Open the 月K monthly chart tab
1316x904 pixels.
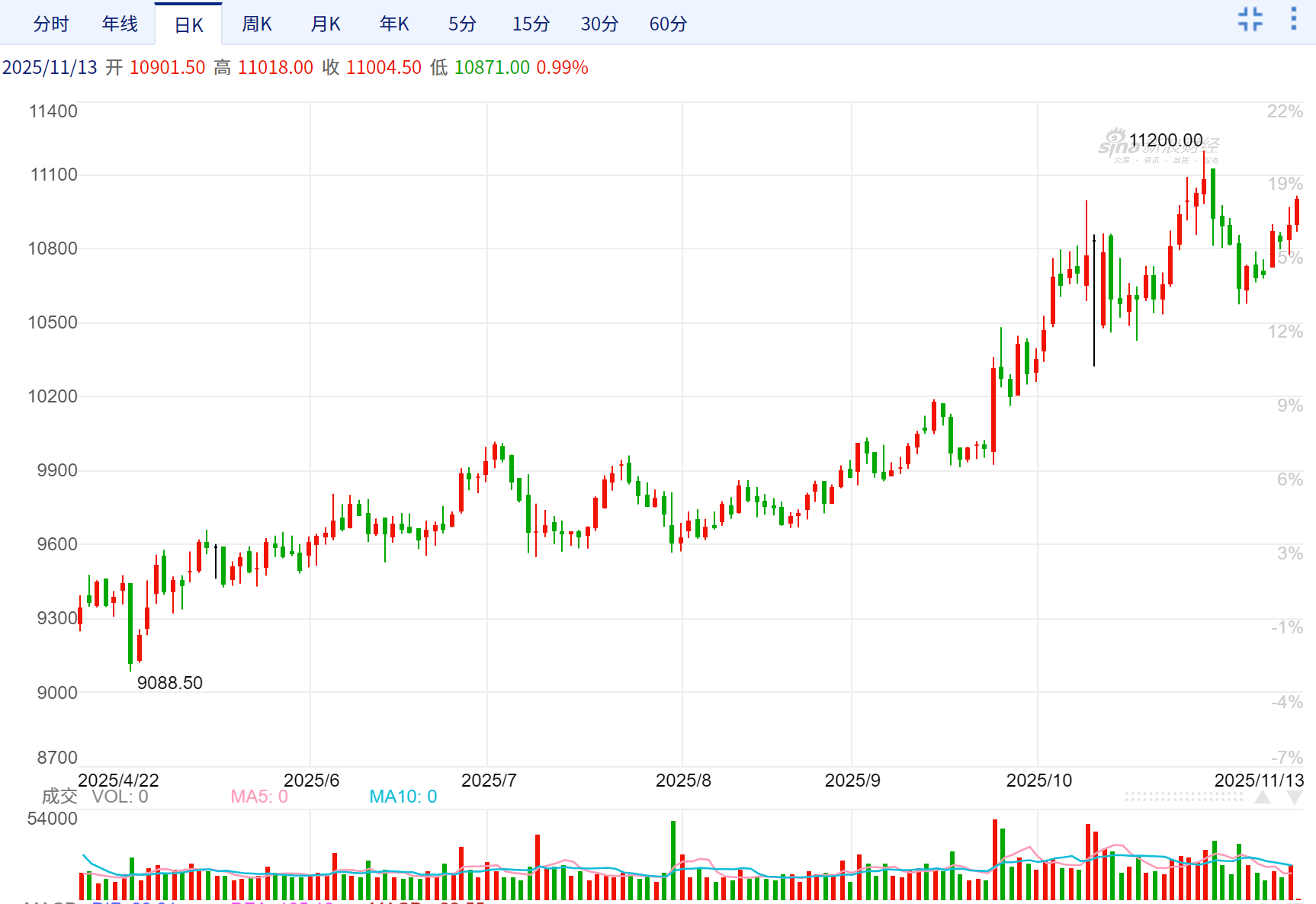326,24
